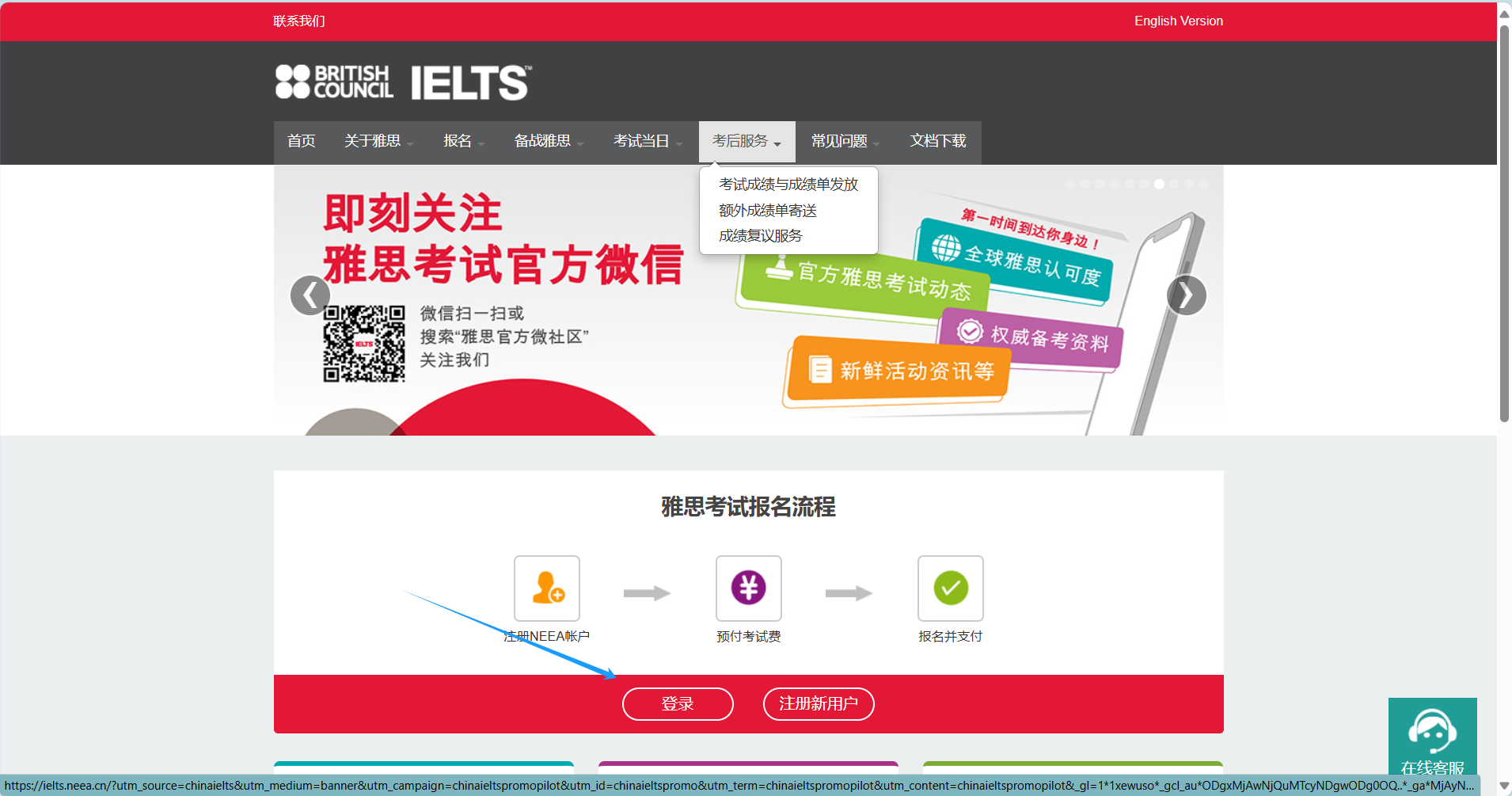Click the 预付考试费 step label
Image resolution: width=1512 pixels, height=796 pixels.
pyautogui.click(x=749, y=637)
